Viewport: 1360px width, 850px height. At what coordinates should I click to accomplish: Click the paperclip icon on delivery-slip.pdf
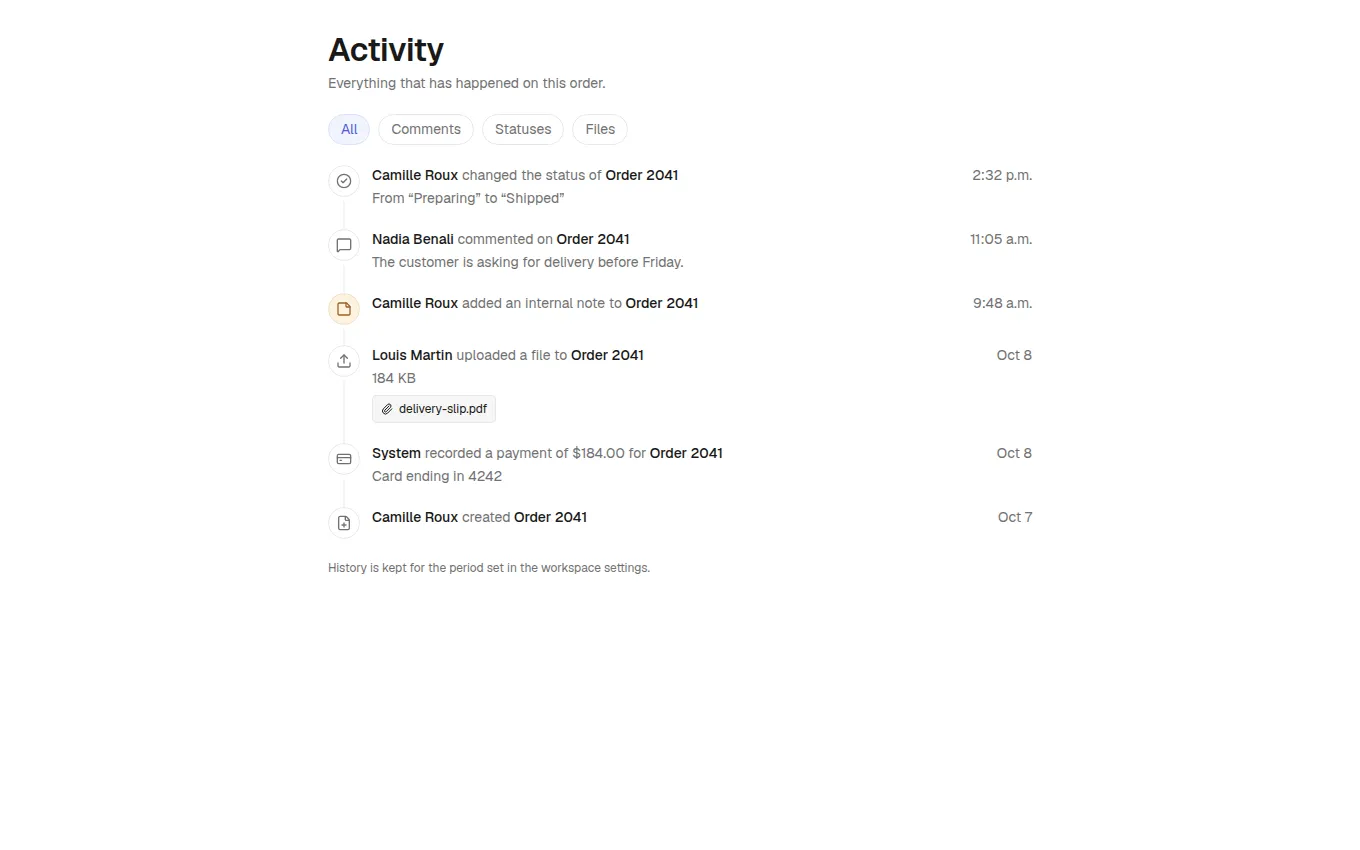coord(387,409)
